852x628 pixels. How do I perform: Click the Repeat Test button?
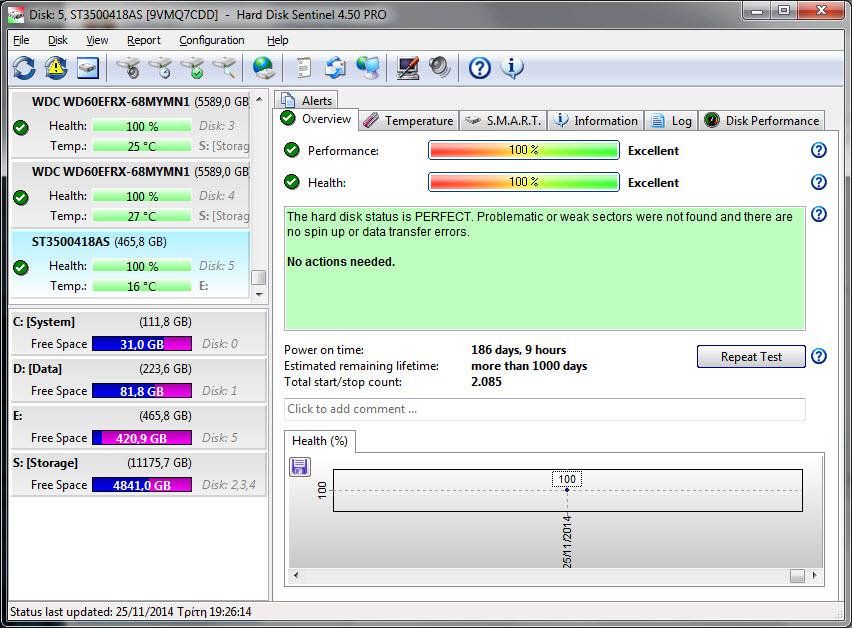coord(751,356)
